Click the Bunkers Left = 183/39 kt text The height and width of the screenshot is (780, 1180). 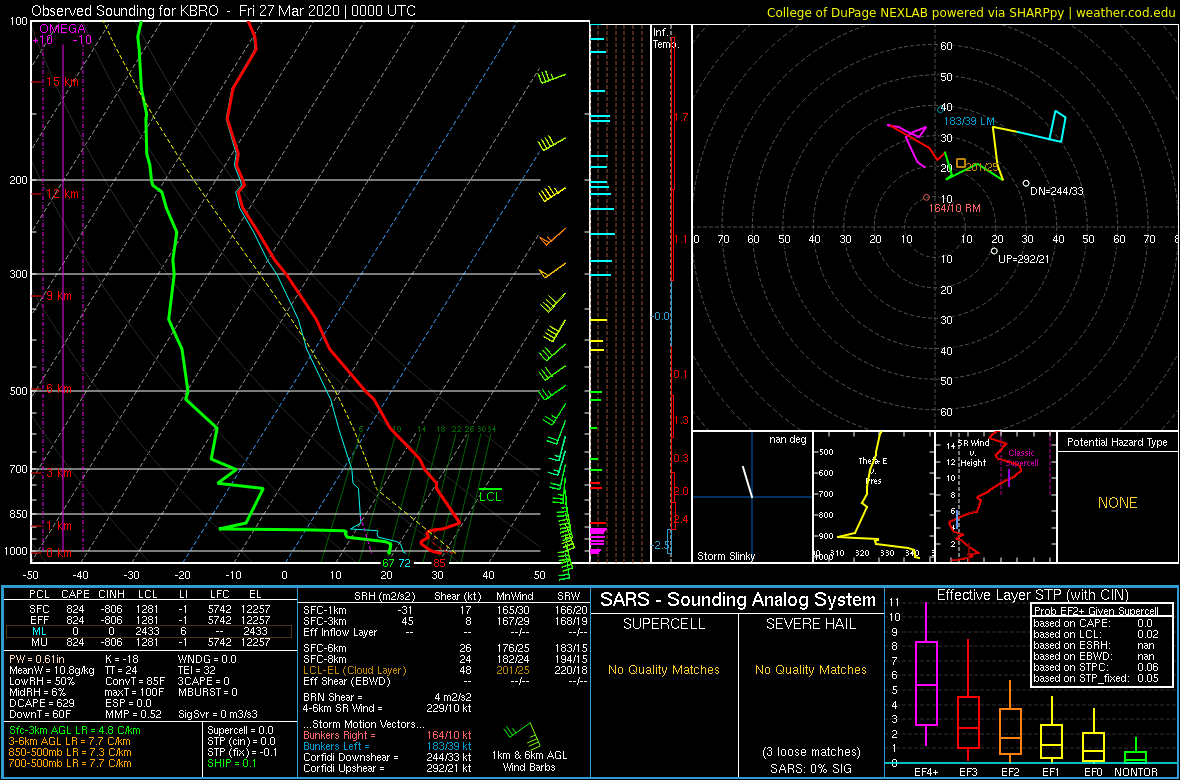point(387,746)
